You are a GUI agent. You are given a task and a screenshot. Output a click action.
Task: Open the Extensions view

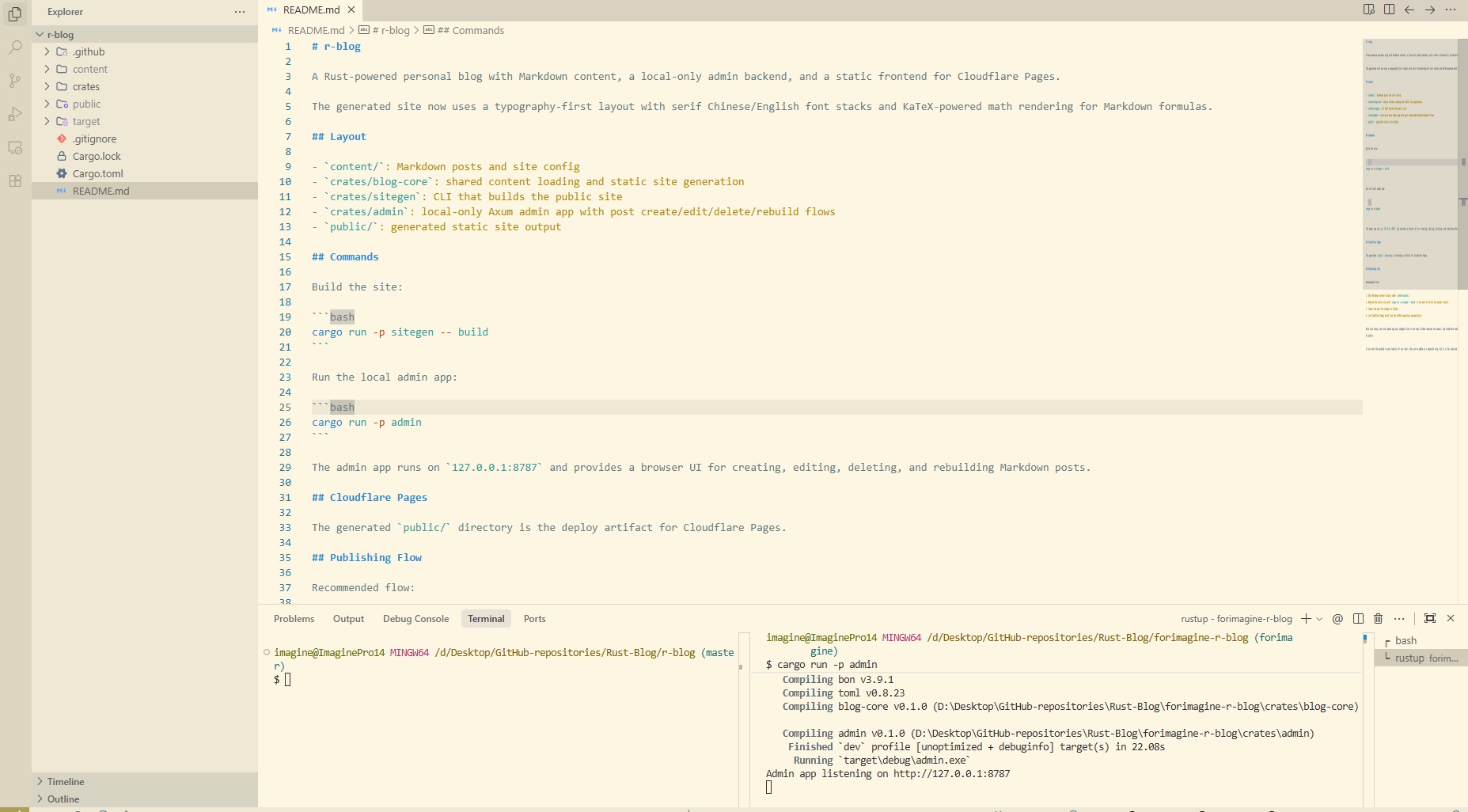15,180
